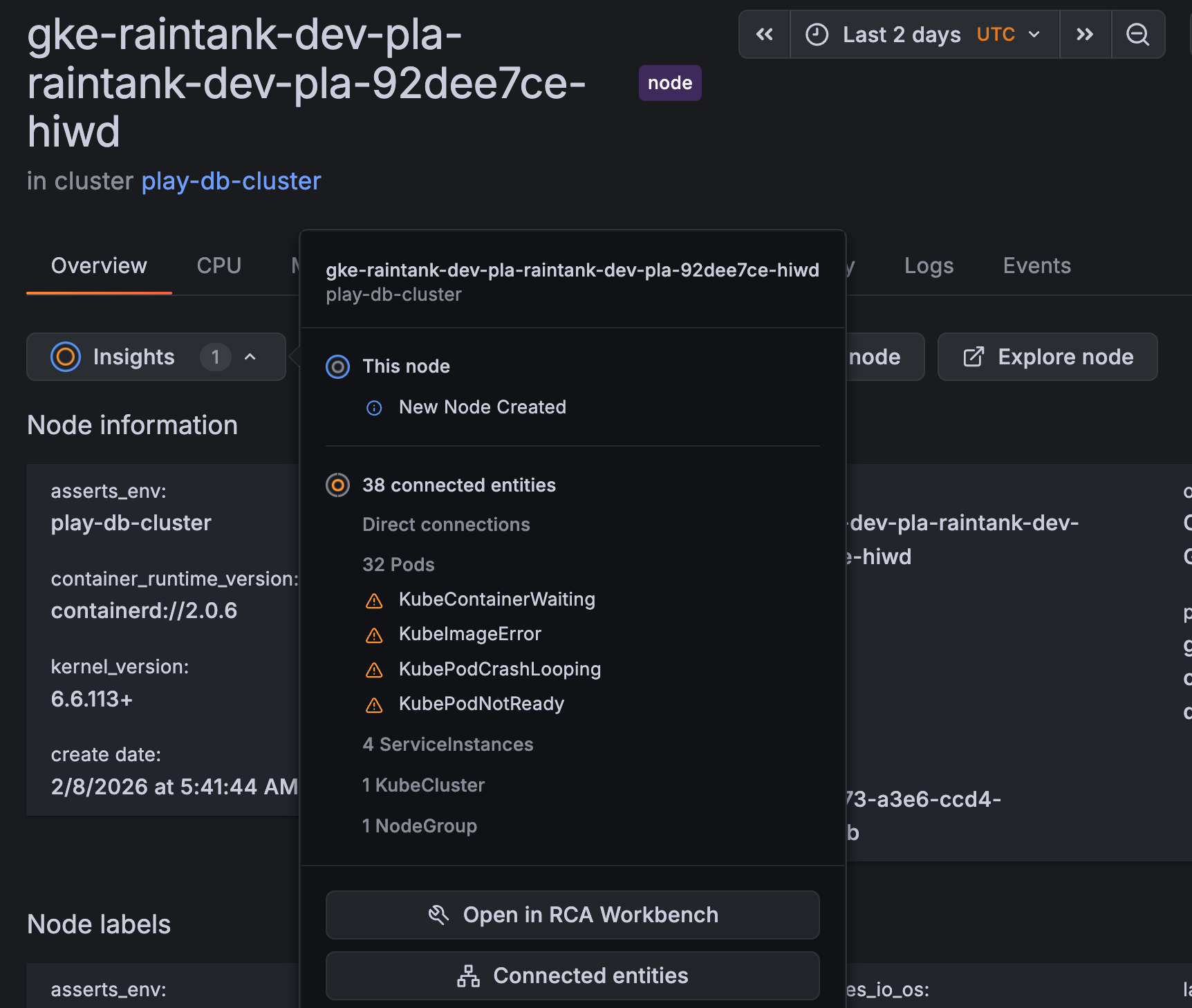Select the Overview tab
1192x1008 pixels.
tap(99, 266)
